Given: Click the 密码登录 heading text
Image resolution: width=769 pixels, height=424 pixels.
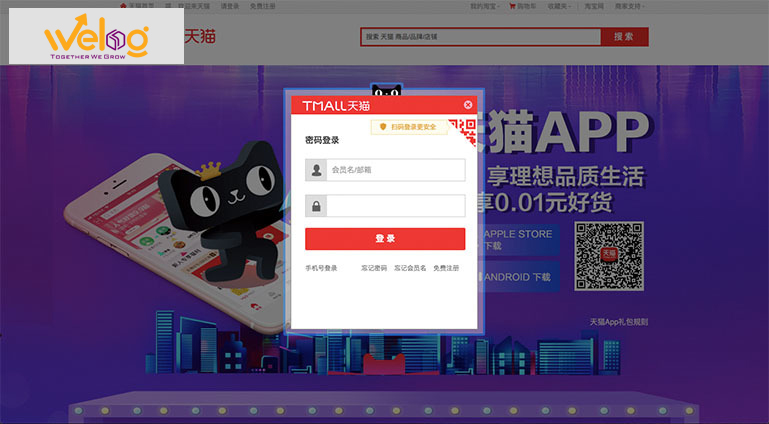Looking at the screenshot, I should pyautogui.click(x=322, y=140).
